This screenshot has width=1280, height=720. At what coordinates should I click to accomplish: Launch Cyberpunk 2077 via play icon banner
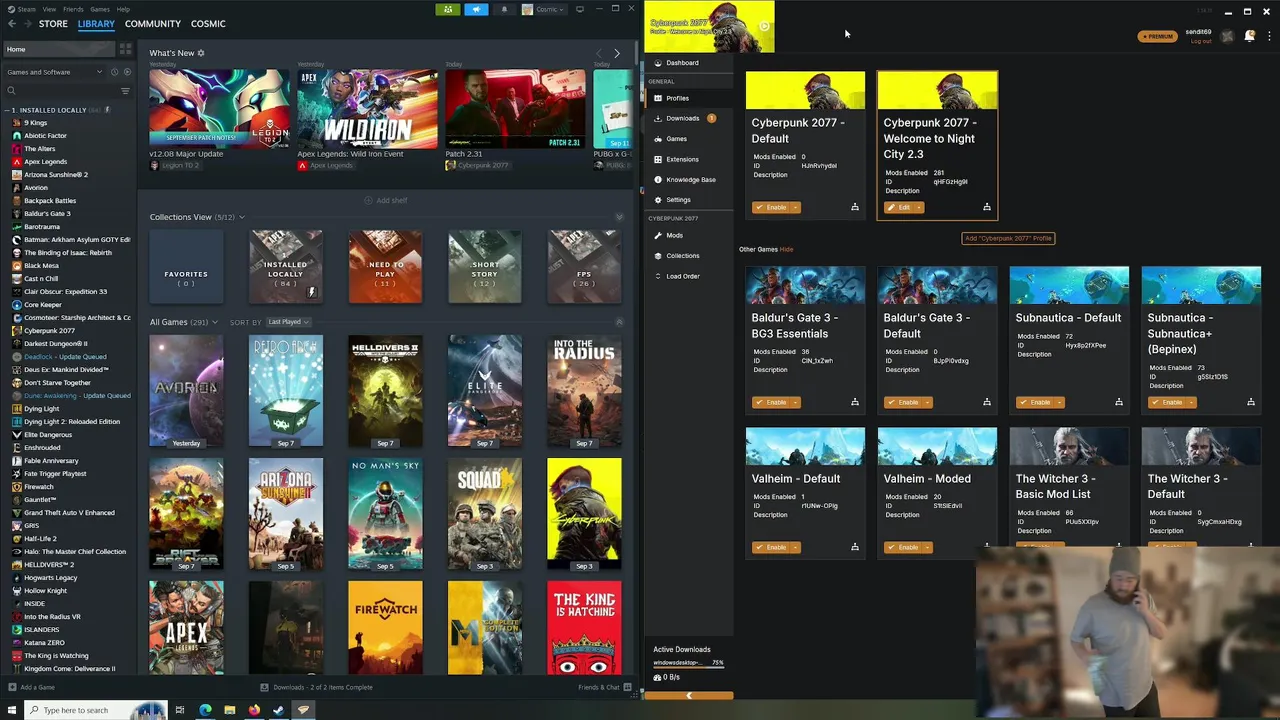click(764, 27)
